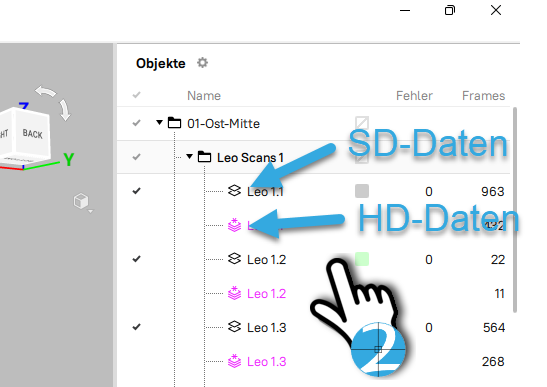Click the frame count 11

point(500,294)
